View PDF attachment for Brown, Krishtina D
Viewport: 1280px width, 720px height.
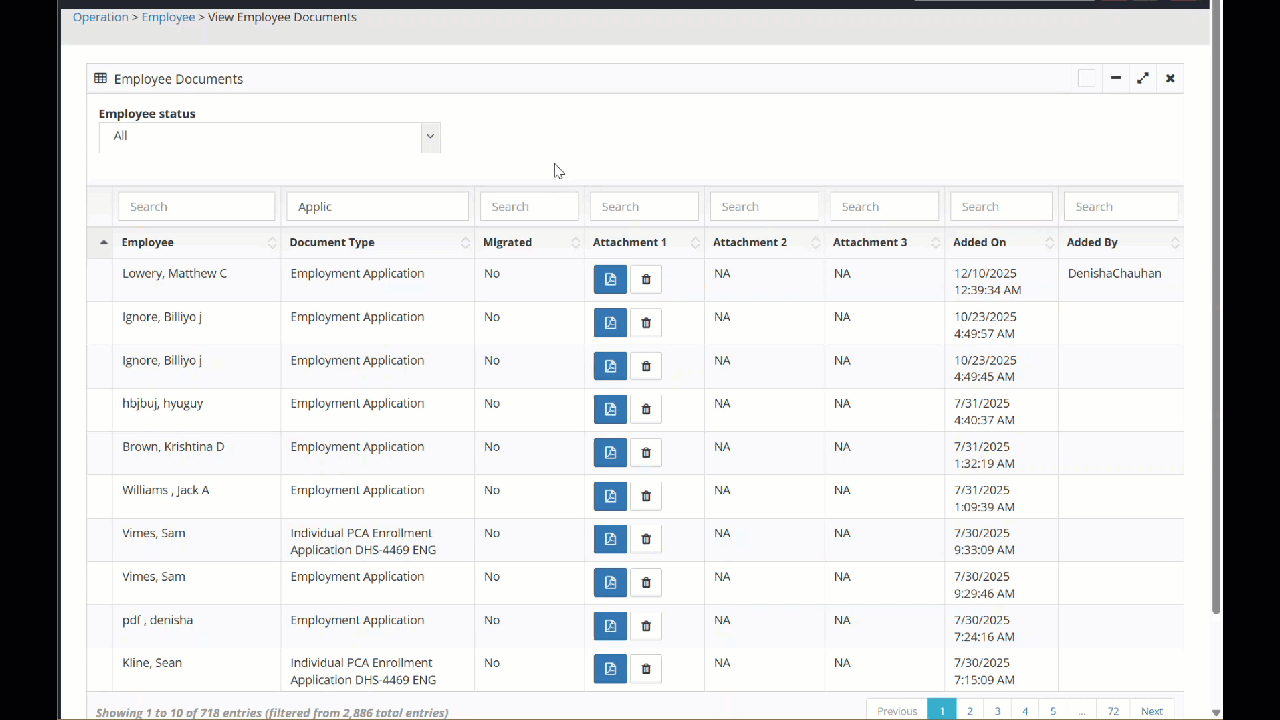610,453
